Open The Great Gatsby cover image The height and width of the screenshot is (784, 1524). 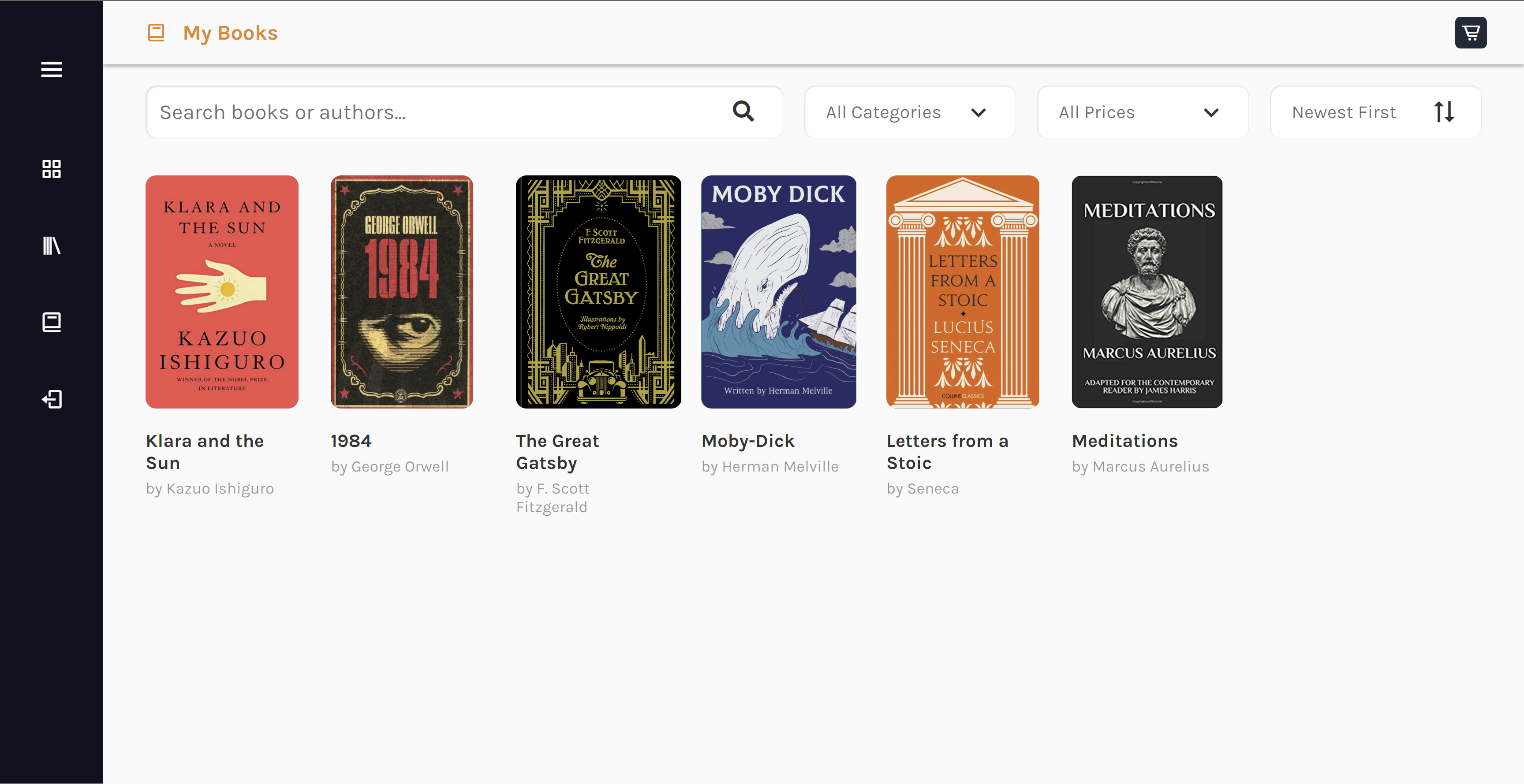click(598, 291)
